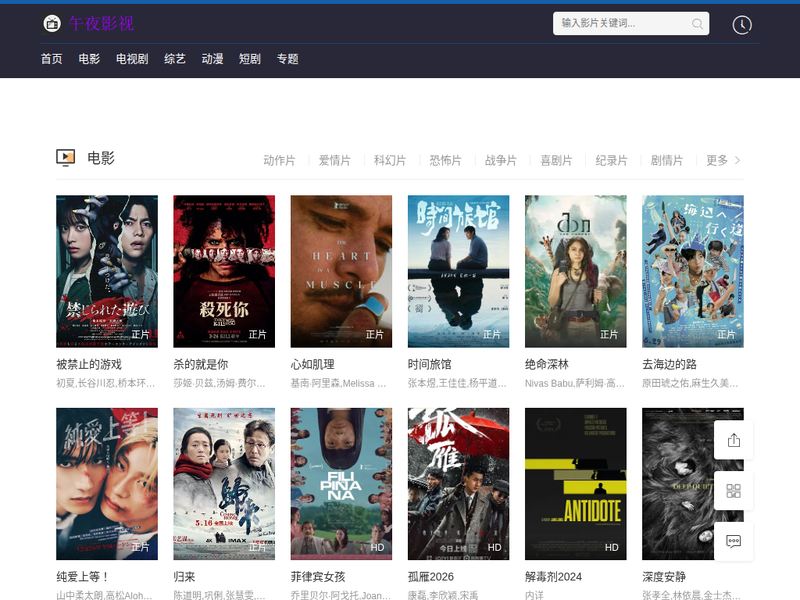Viewport: 800px width, 600px height.
Task: Filter by 动作片 category
Action: click(279, 160)
